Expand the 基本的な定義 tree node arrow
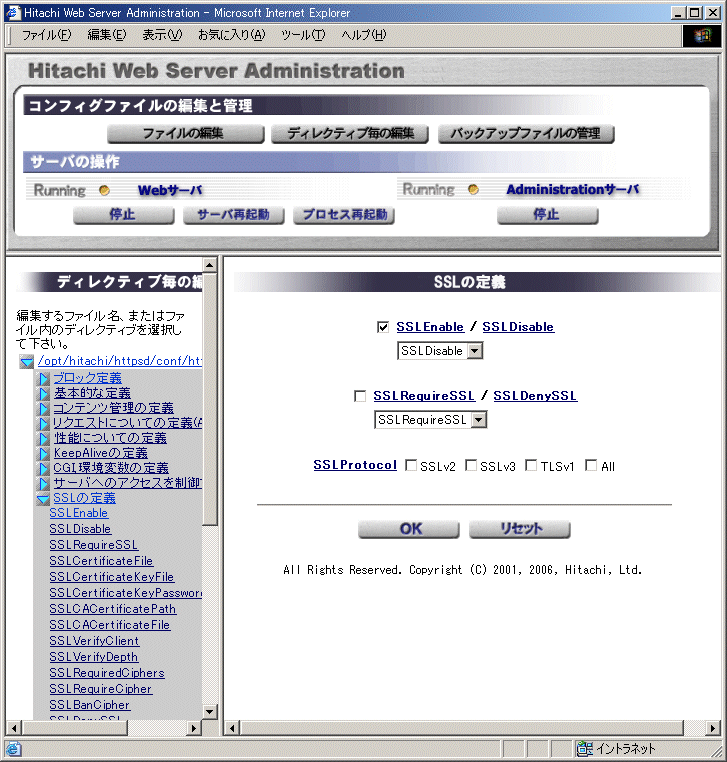 coord(44,394)
